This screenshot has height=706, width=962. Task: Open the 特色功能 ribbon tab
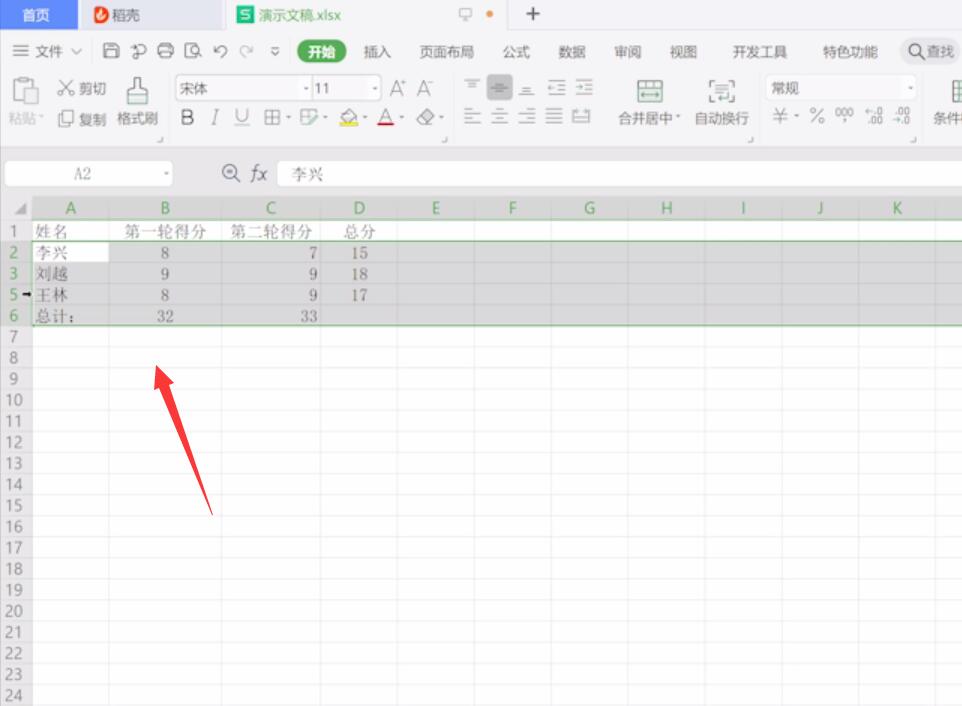click(x=850, y=52)
